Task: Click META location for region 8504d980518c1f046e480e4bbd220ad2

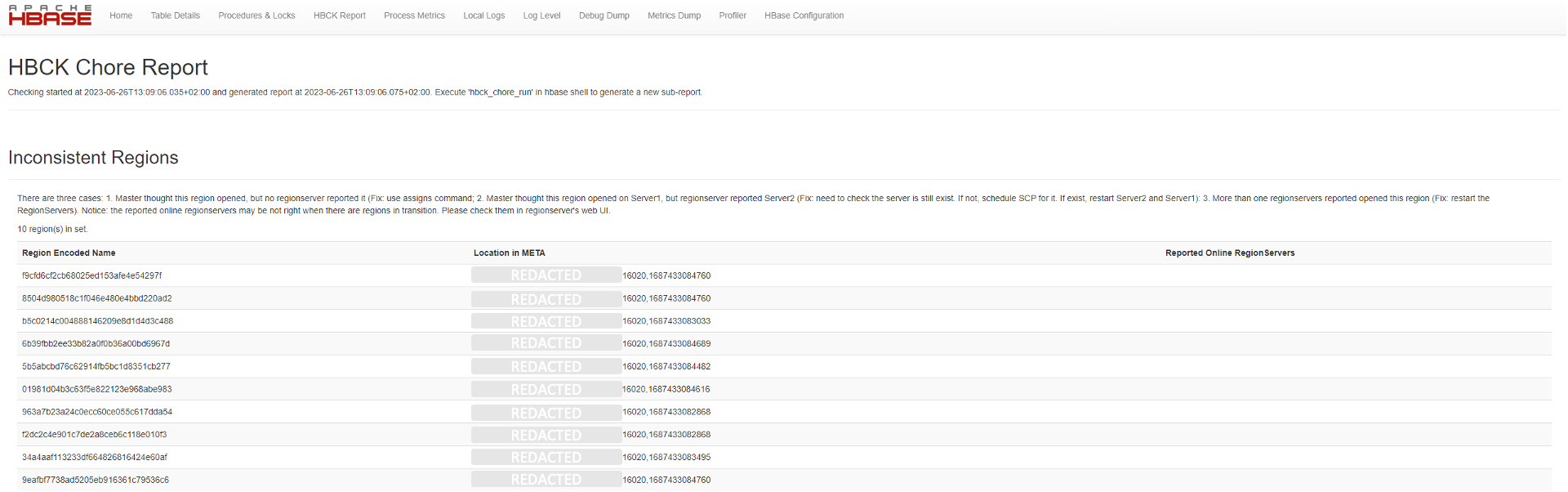Action: coord(591,298)
